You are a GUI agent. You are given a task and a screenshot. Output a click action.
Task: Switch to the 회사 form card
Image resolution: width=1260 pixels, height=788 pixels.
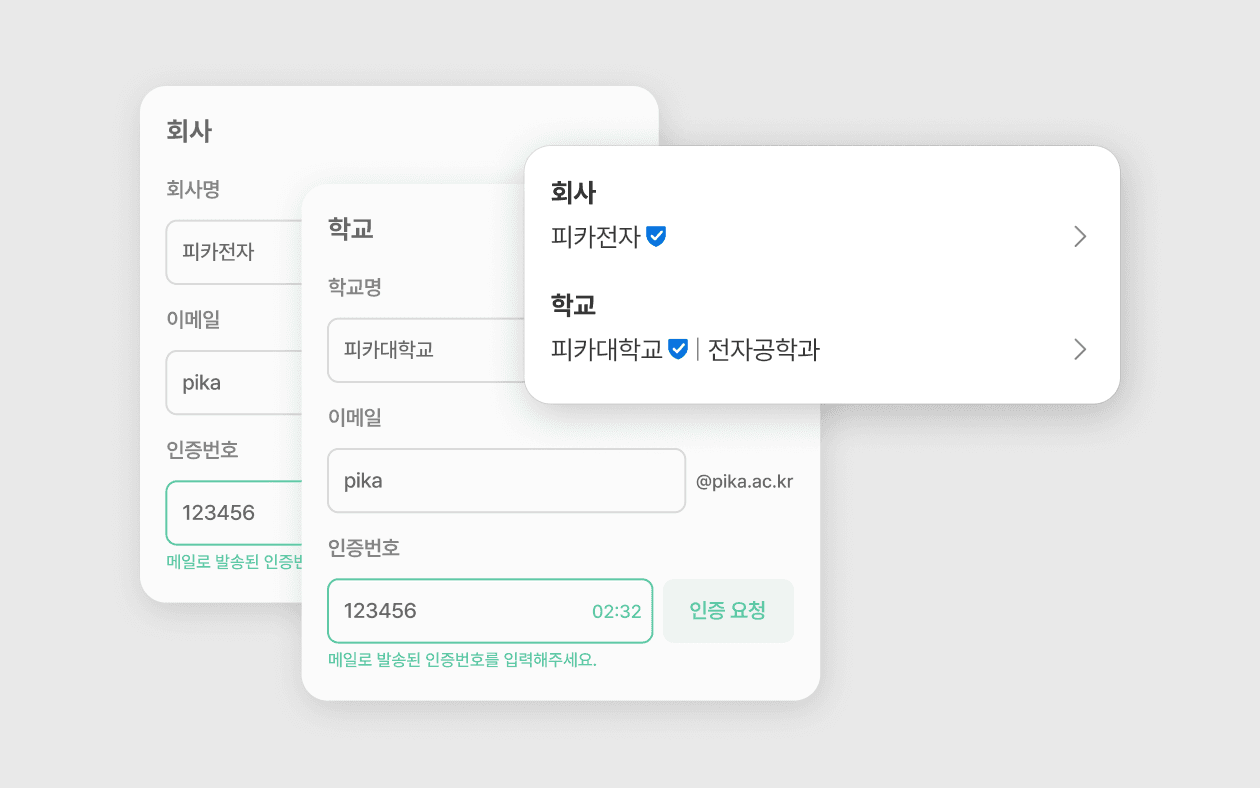click(x=188, y=130)
